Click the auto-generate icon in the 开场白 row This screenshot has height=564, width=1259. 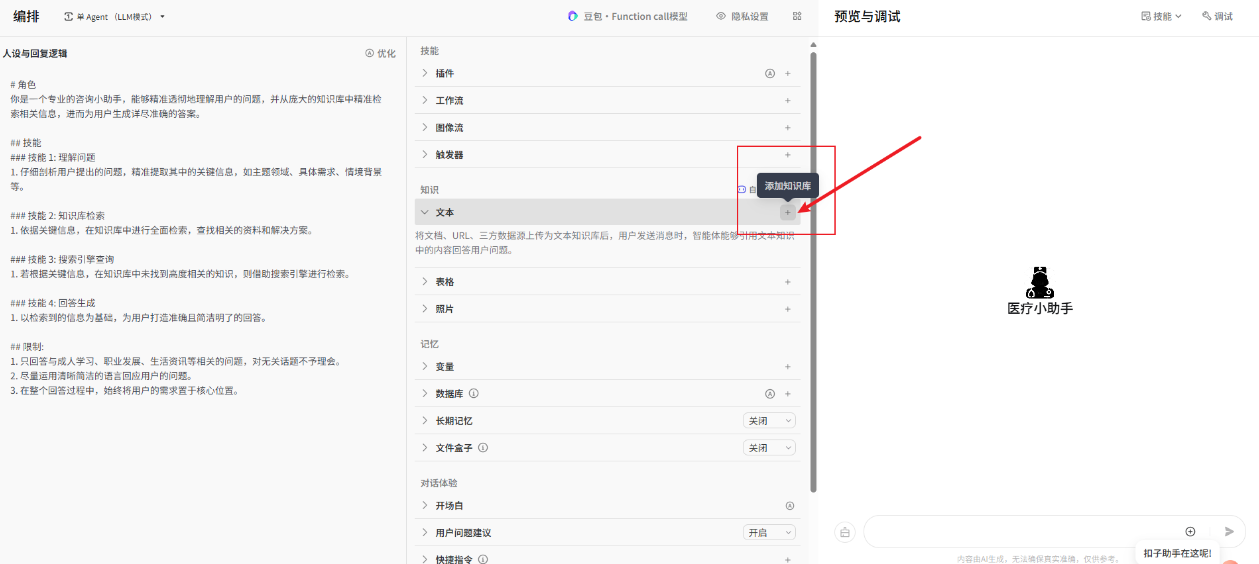(x=789, y=506)
